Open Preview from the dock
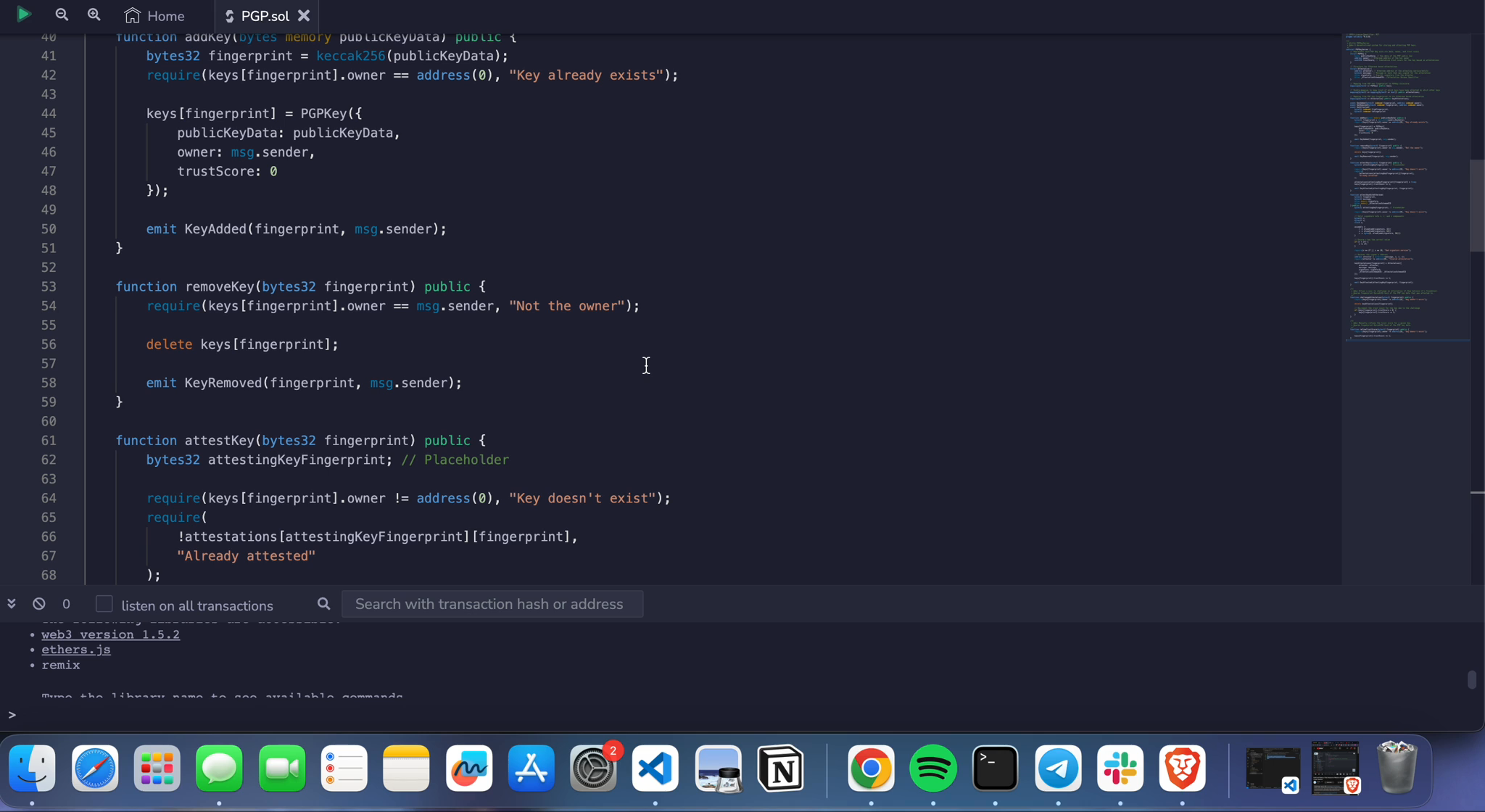 (x=719, y=768)
